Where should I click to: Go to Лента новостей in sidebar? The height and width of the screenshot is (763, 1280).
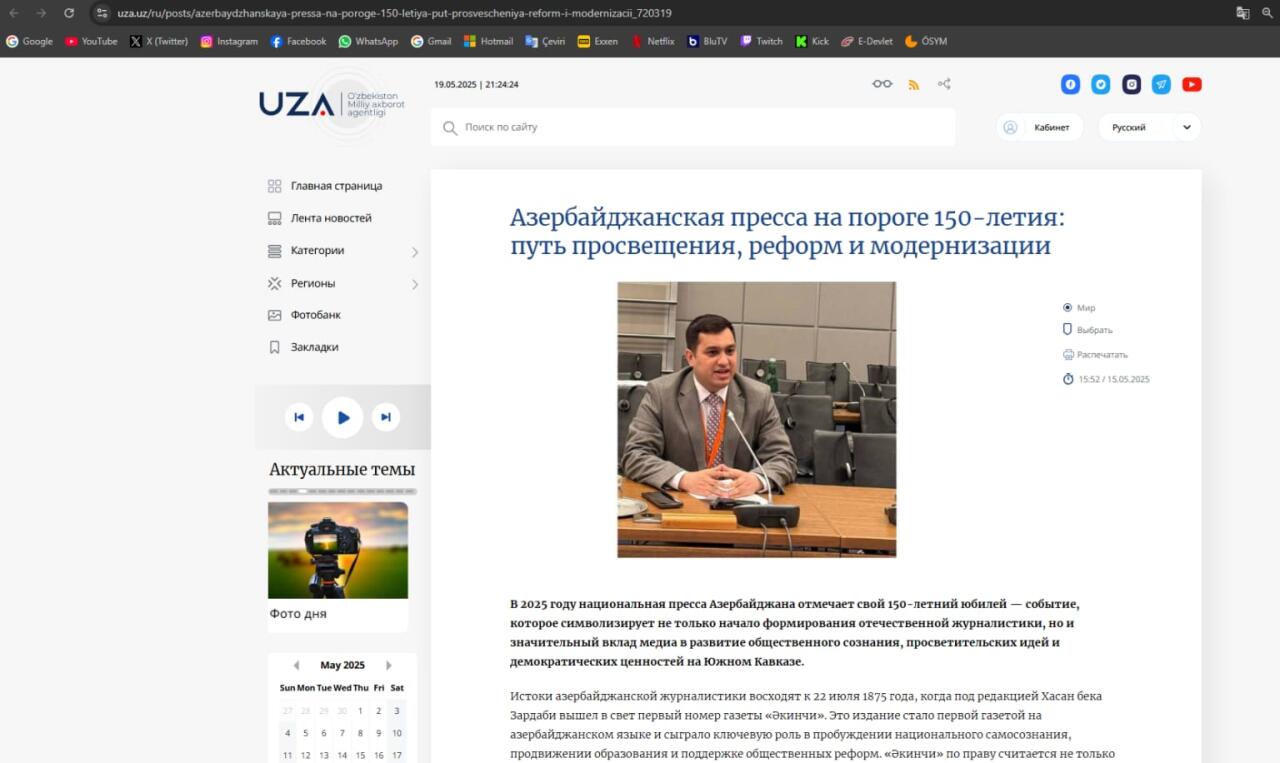coord(330,218)
